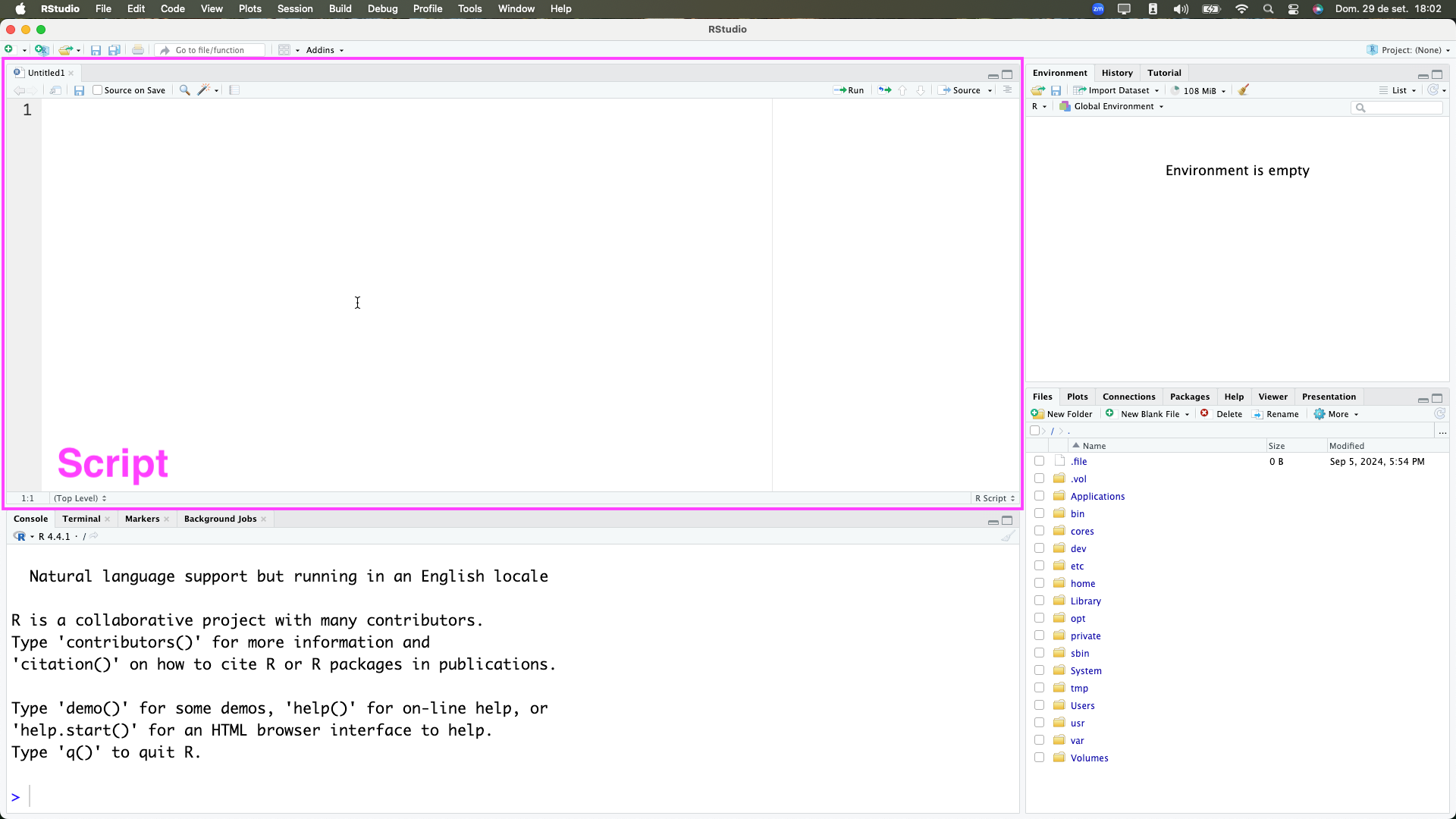Open the 108 MiB memory usage dropdown
Image resolution: width=1456 pixels, height=819 pixels.
1199,90
